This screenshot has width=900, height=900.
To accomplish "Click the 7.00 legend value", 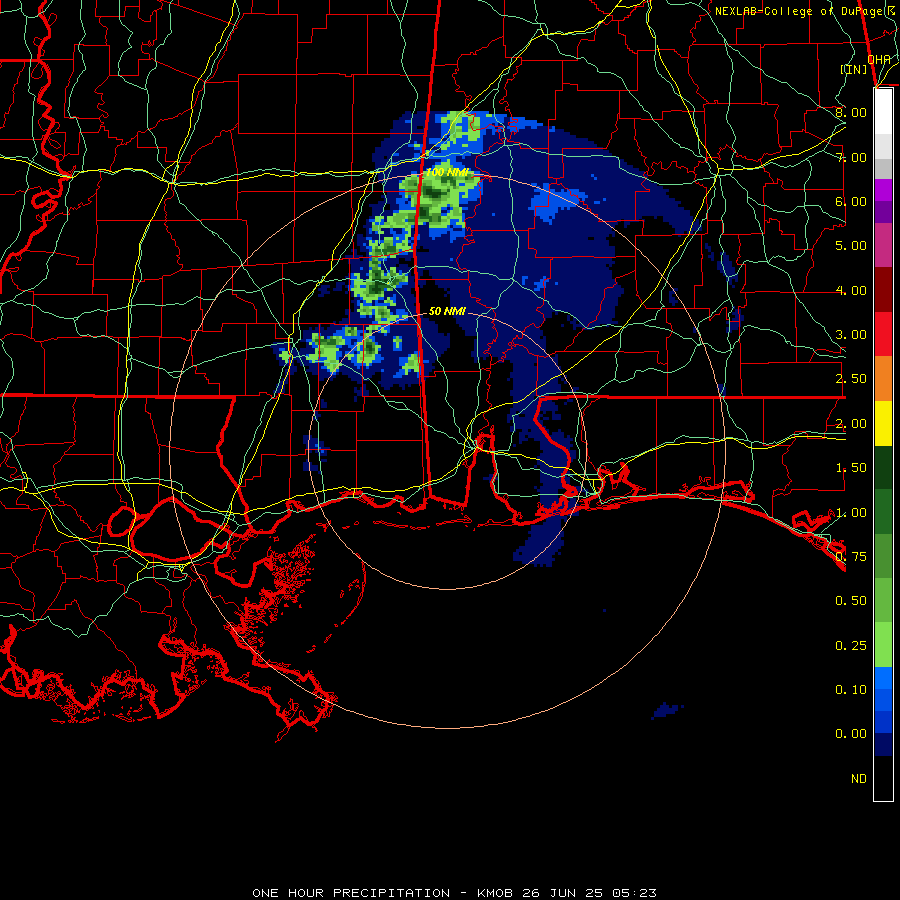I will (851, 157).
